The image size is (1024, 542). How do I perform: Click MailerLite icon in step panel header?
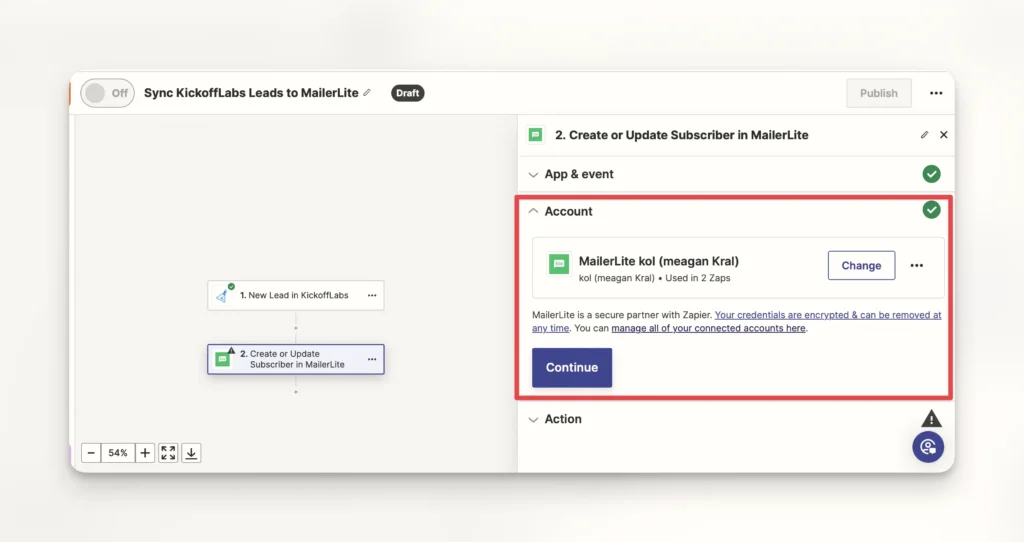(x=536, y=135)
